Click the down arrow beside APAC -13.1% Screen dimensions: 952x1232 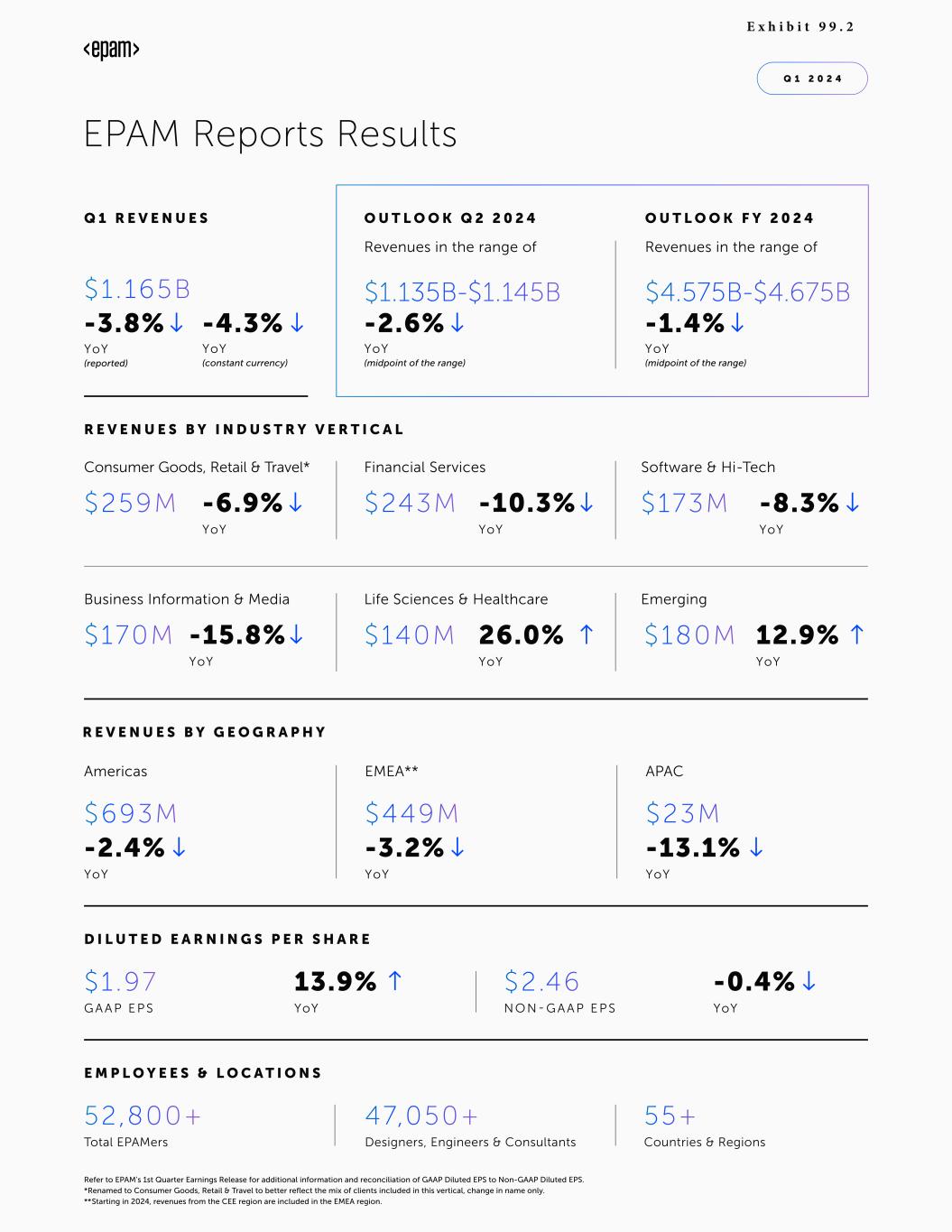pyautogui.click(x=756, y=848)
